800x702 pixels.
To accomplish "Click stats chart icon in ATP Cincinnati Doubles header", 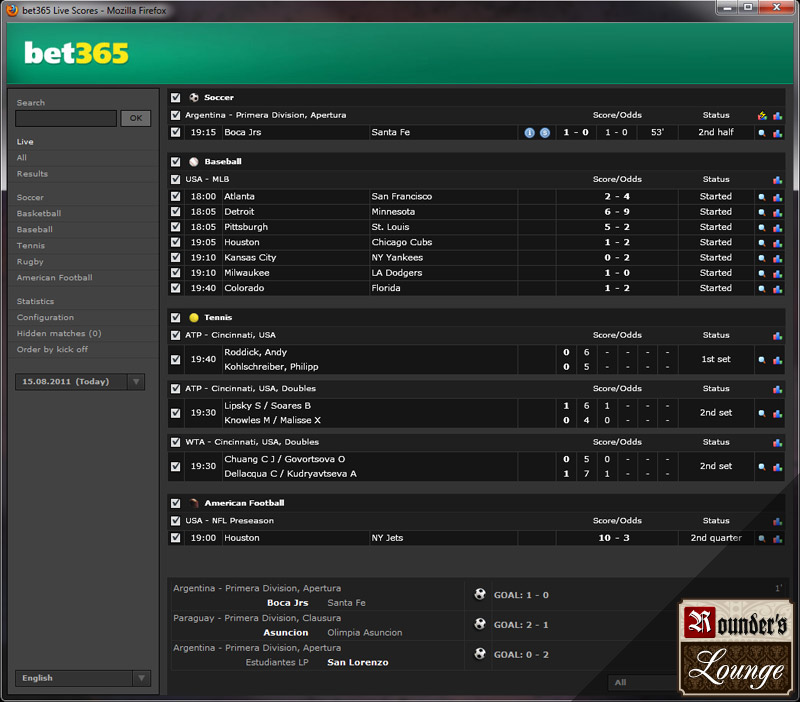I will (x=778, y=389).
